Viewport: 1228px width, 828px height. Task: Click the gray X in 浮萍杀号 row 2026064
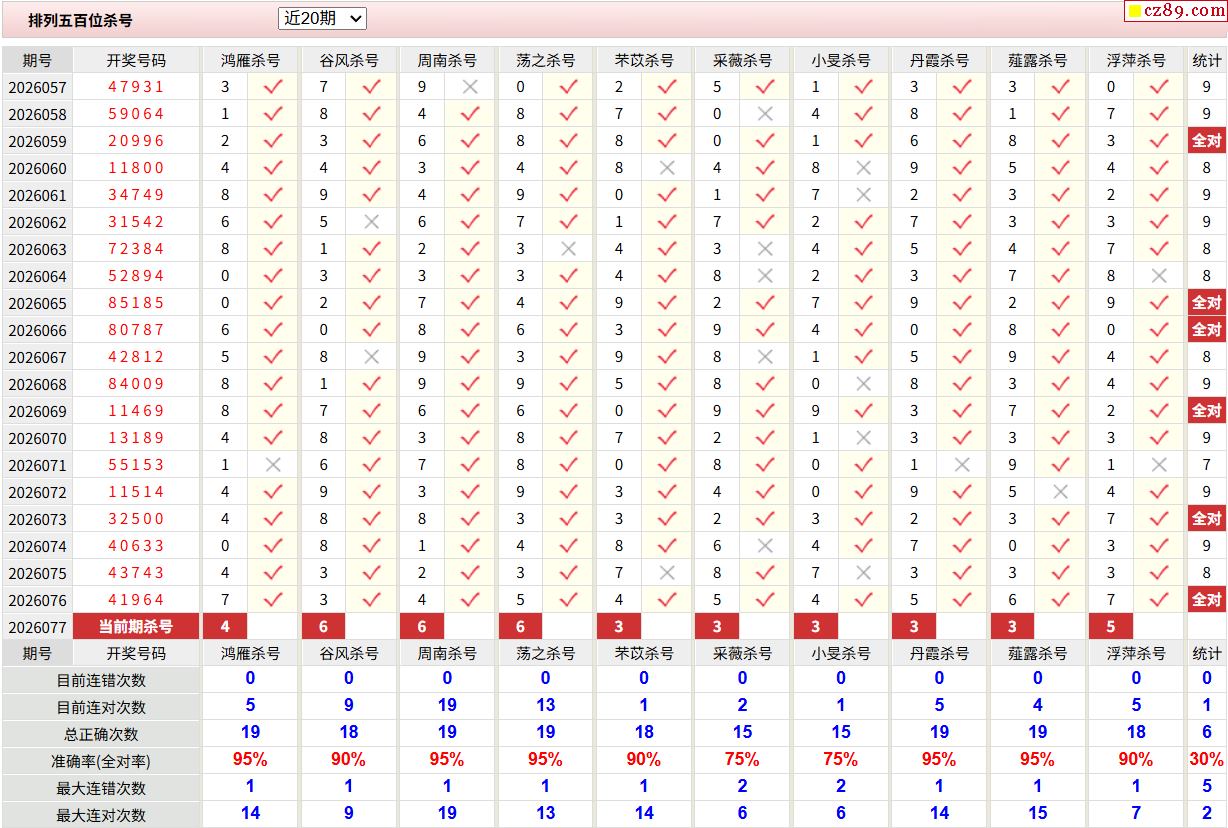(x=1159, y=276)
